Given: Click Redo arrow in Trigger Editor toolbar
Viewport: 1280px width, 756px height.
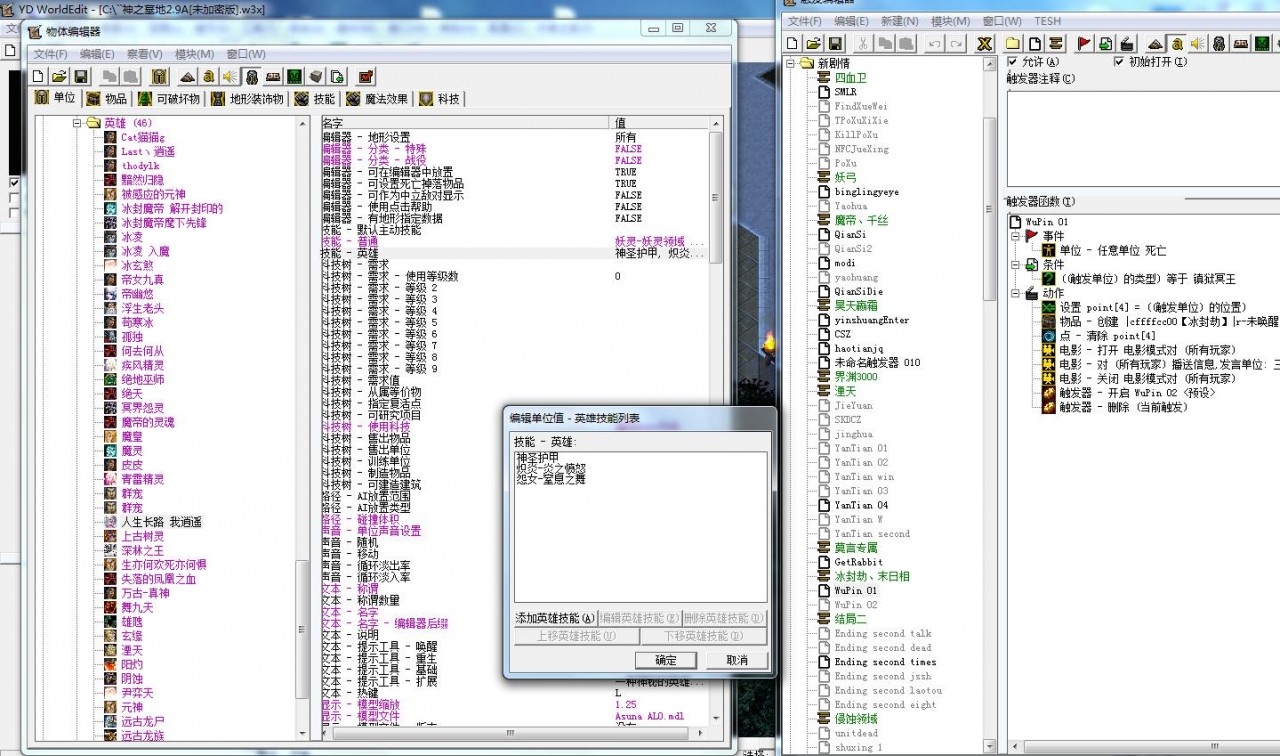Looking at the screenshot, I should (956, 44).
